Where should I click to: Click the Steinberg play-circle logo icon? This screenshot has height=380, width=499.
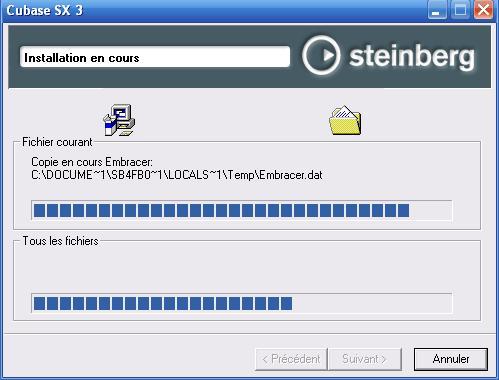321,55
